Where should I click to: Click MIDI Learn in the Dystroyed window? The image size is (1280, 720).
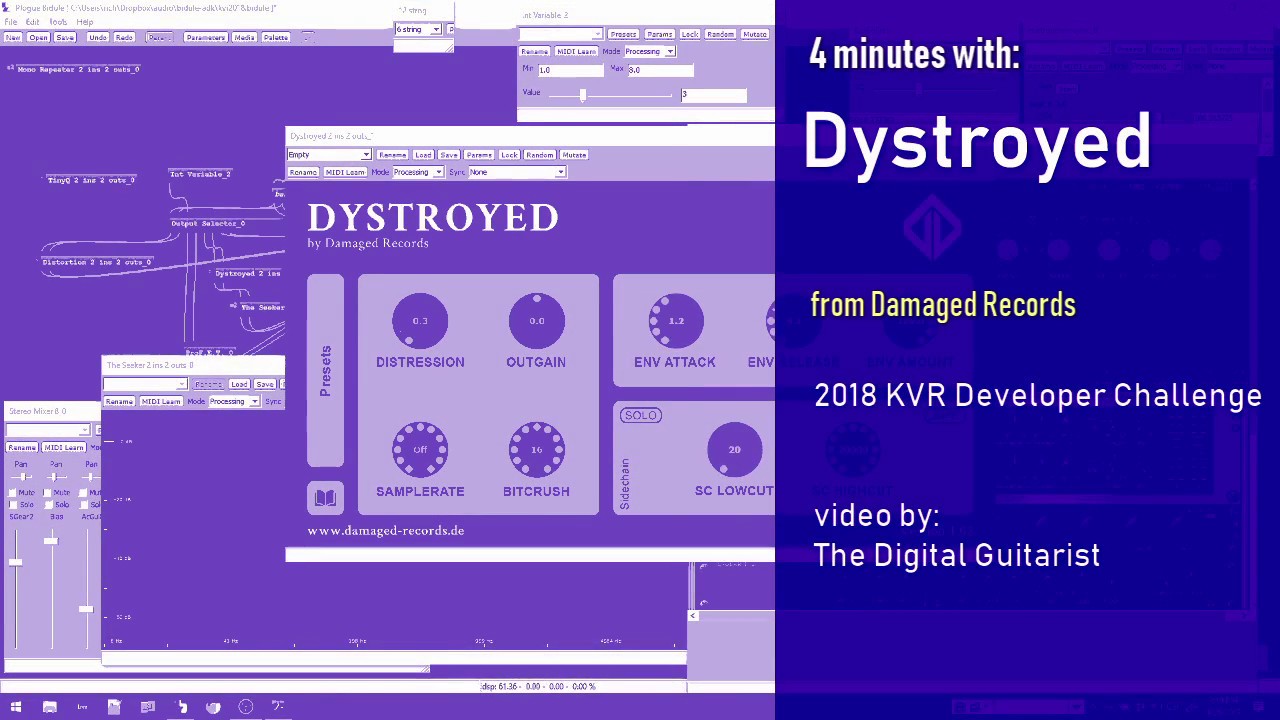345,172
